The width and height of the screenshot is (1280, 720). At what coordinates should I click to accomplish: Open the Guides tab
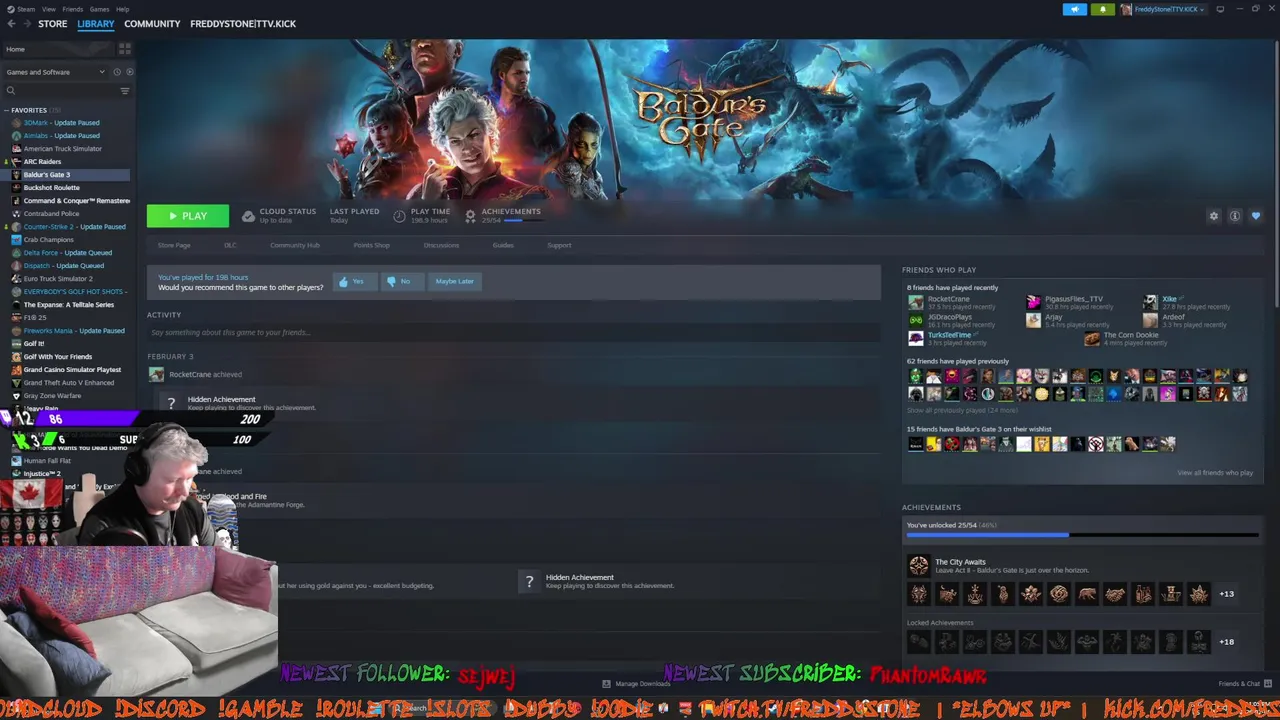pyautogui.click(x=503, y=245)
